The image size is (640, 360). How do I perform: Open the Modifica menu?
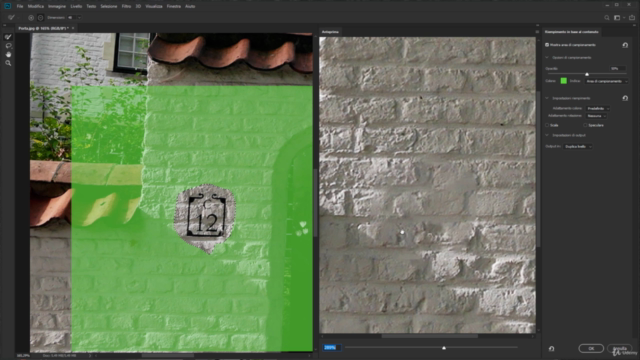36,7
